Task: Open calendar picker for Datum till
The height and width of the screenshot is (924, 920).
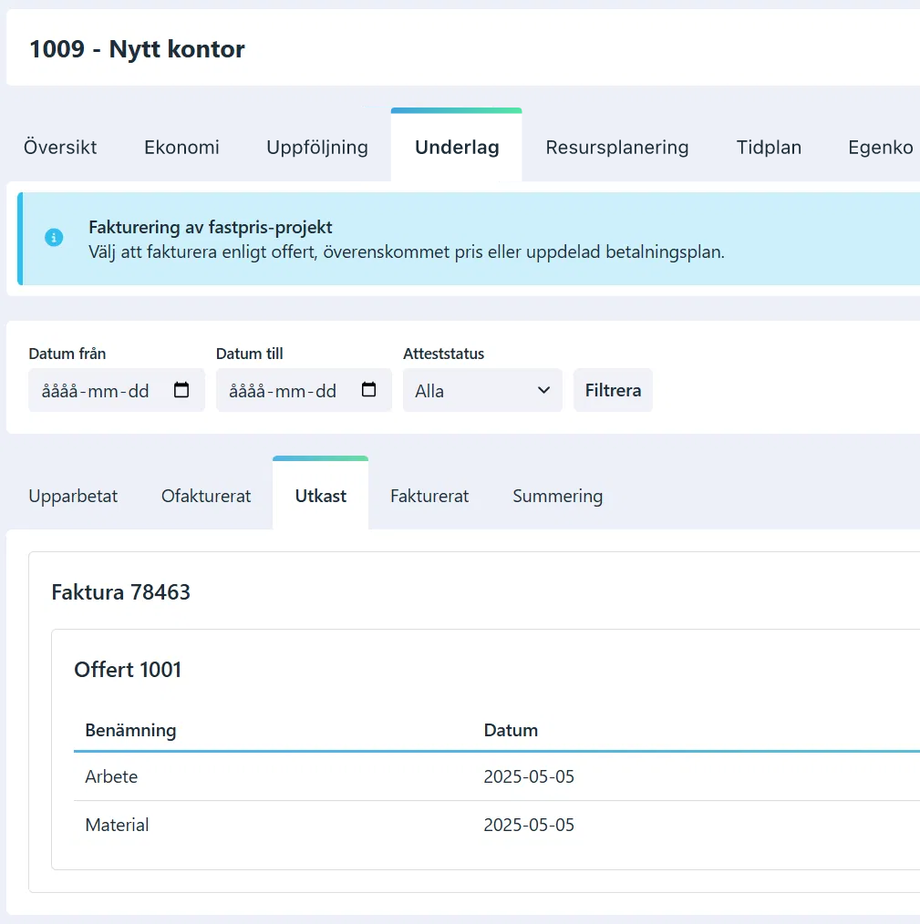Action: pyautogui.click(x=368, y=390)
